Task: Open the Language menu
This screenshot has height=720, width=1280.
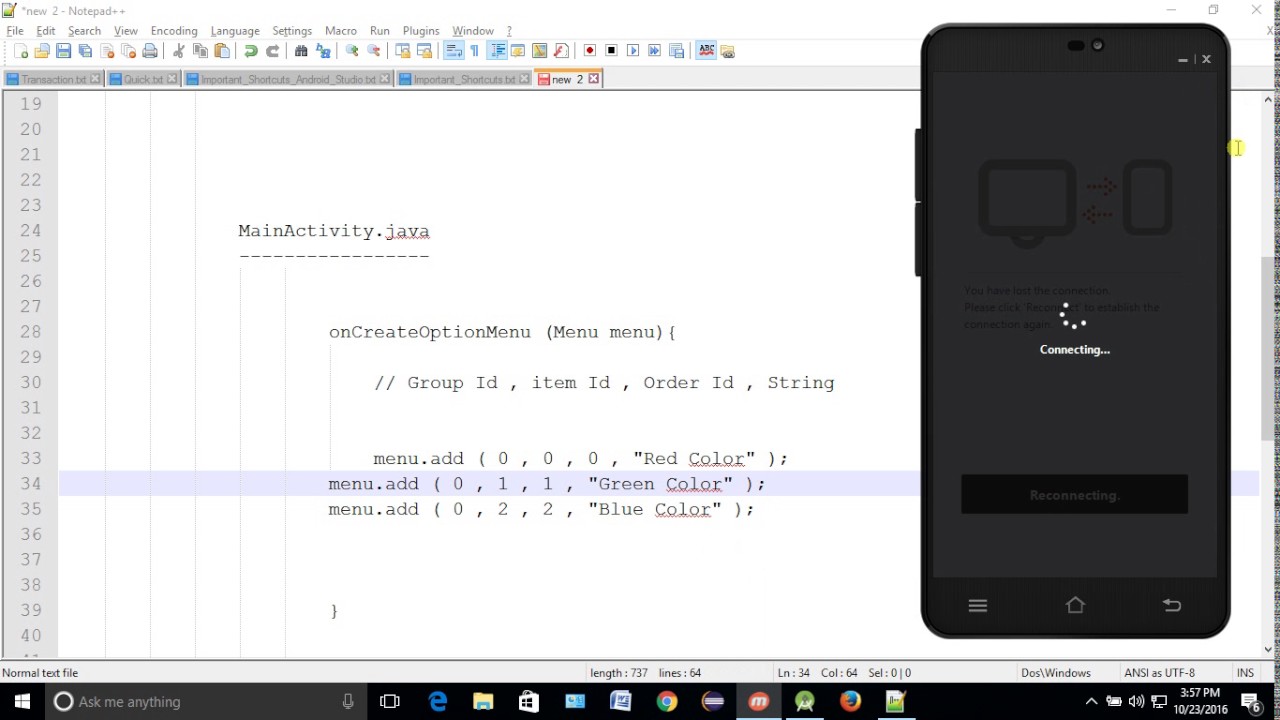Action: tap(235, 31)
